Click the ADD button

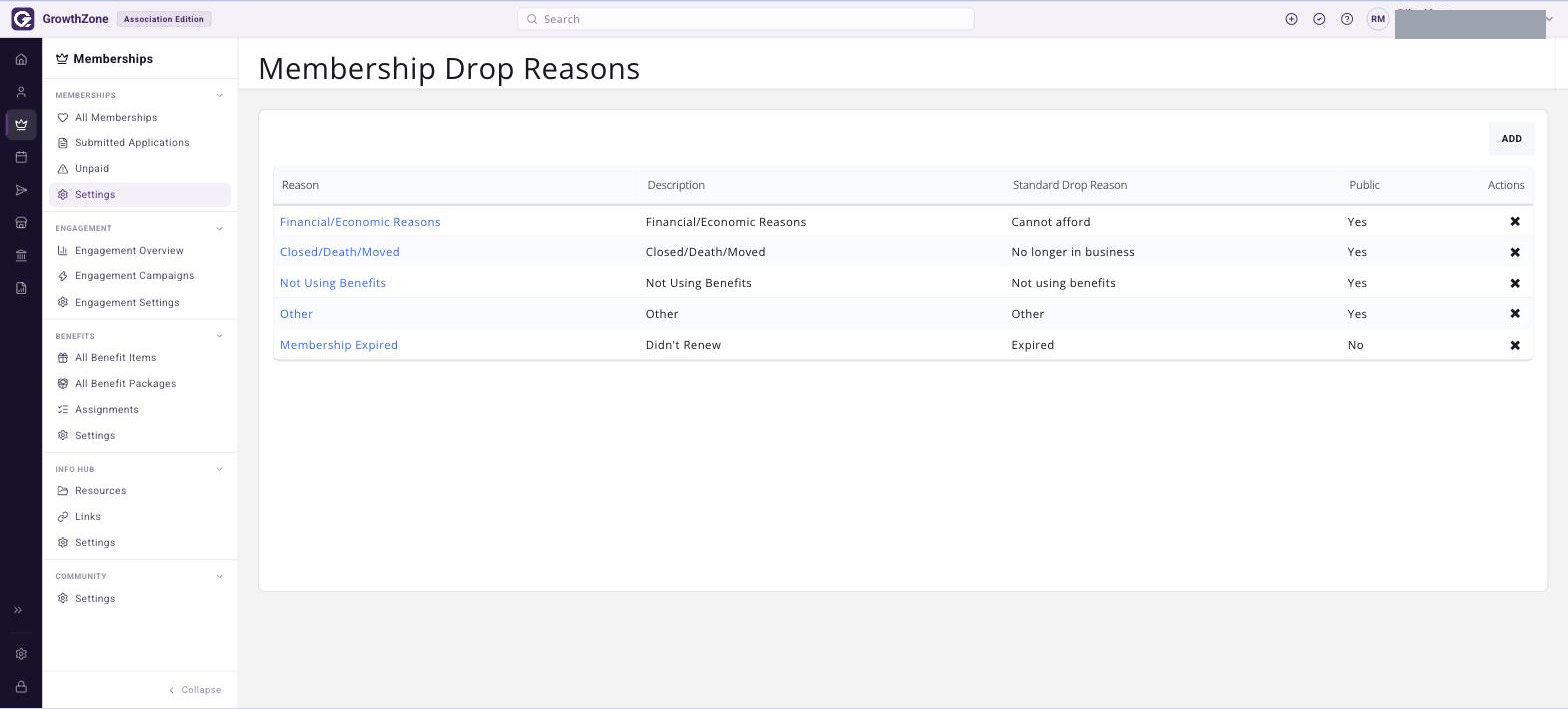pyautogui.click(x=1511, y=139)
